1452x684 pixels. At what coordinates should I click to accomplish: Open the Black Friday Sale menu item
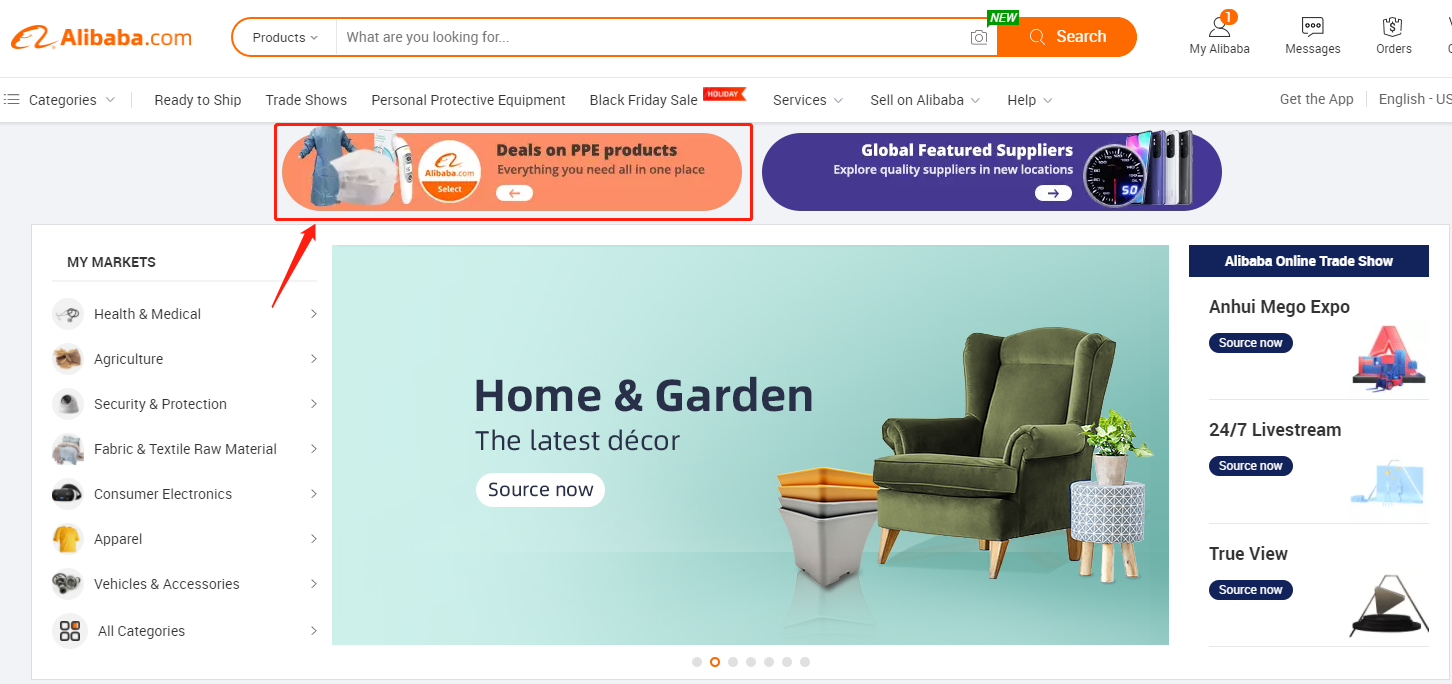tap(644, 100)
